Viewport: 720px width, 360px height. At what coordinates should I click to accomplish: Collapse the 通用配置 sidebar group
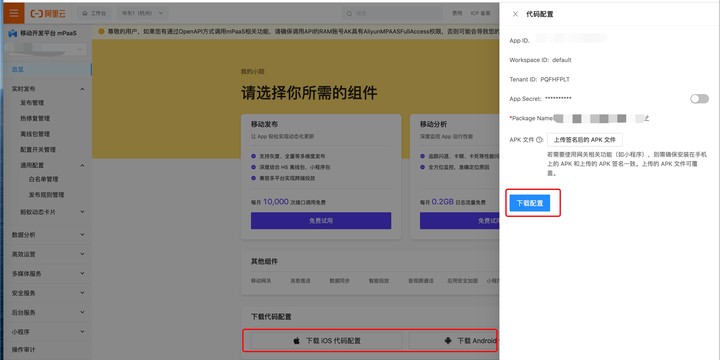click(83, 165)
